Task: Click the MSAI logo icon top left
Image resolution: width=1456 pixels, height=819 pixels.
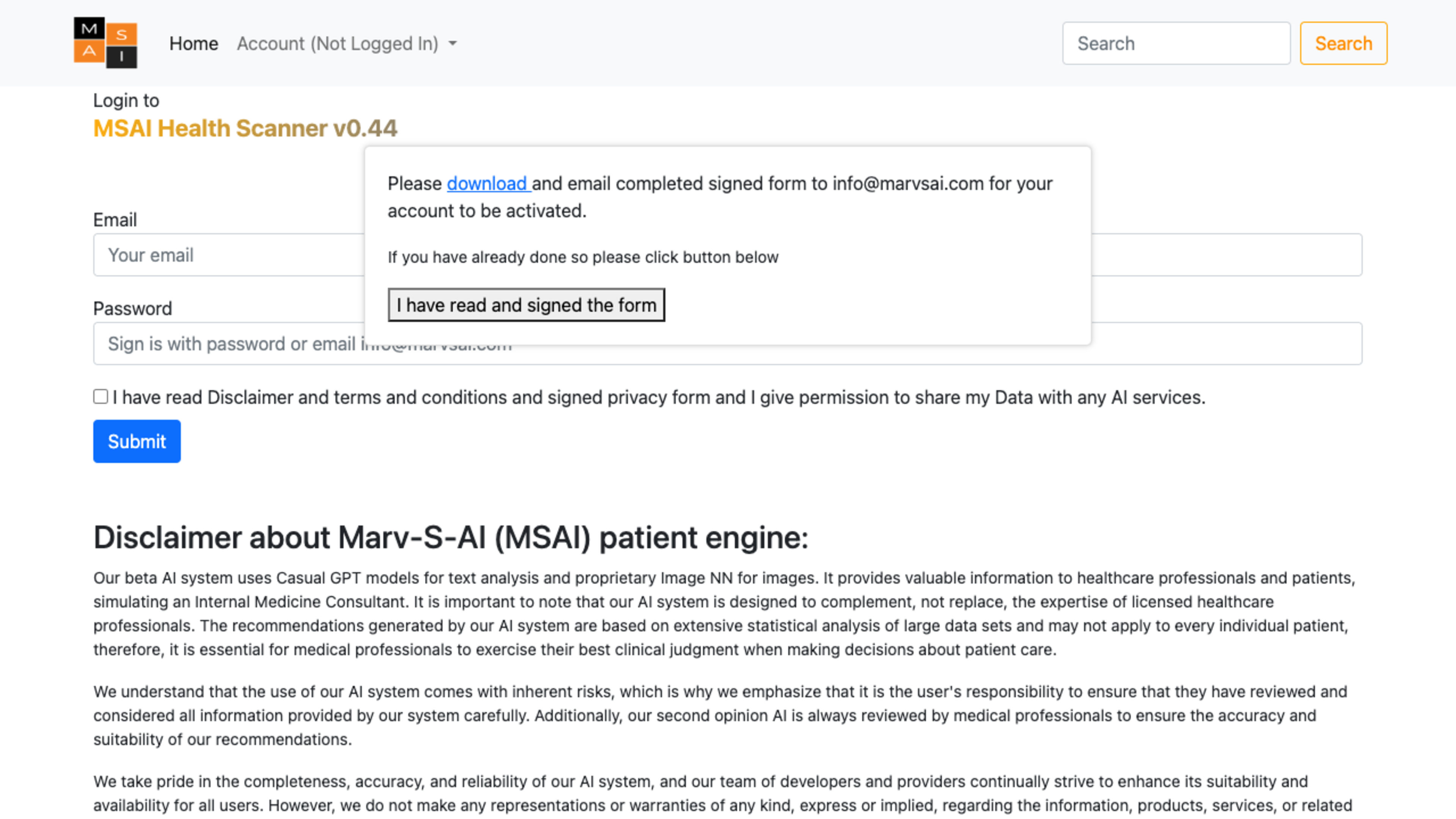Action: pyautogui.click(x=105, y=42)
